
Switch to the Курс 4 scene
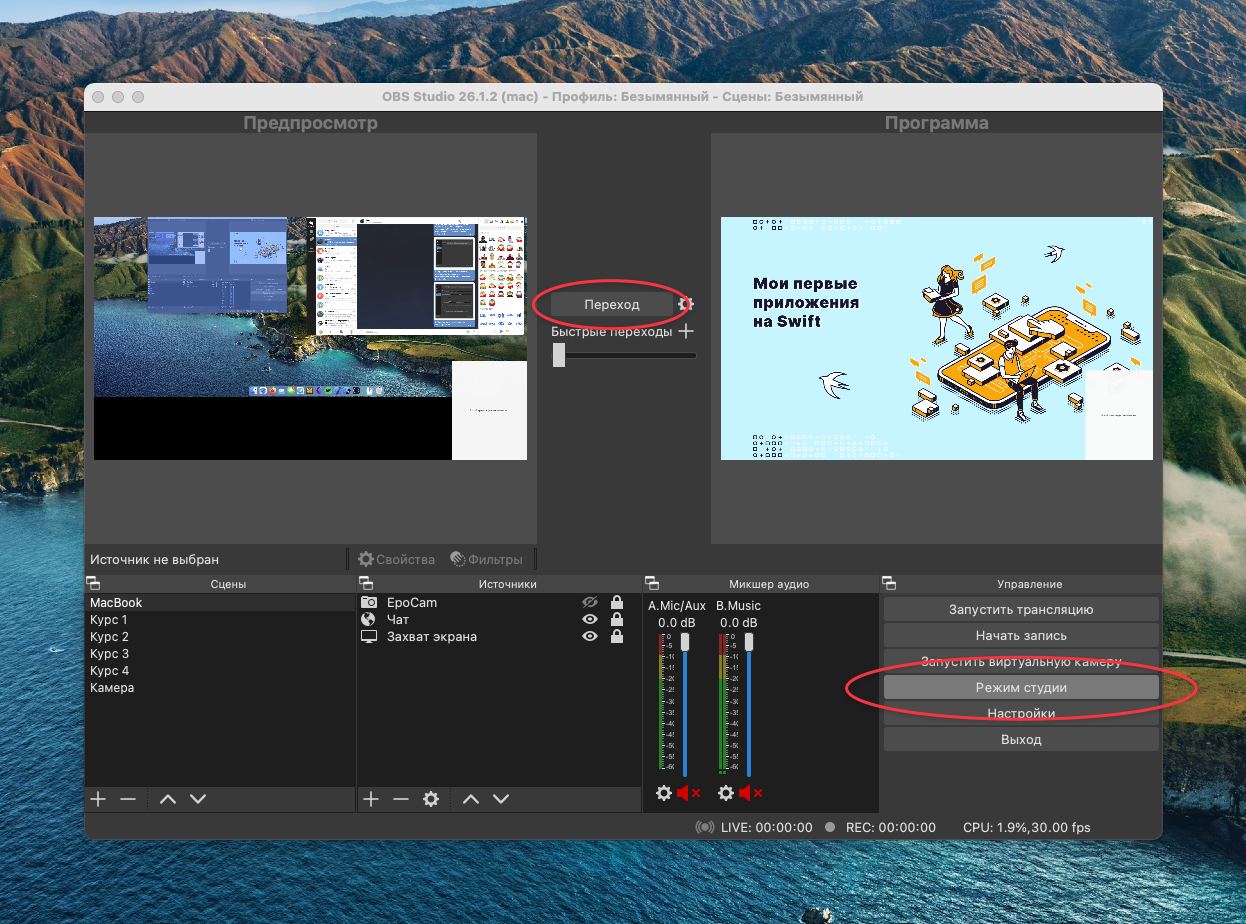pyautogui.click(x=220, y=671)
